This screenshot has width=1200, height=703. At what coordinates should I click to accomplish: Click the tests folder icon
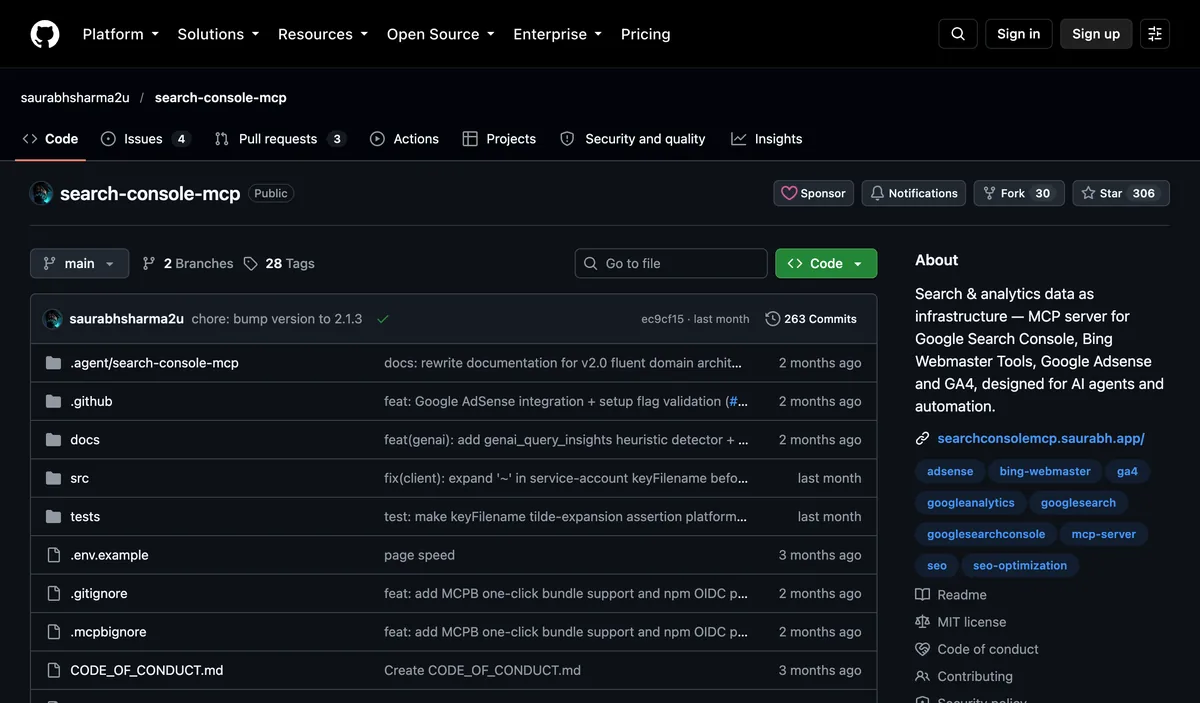click(x=54, y=517)
